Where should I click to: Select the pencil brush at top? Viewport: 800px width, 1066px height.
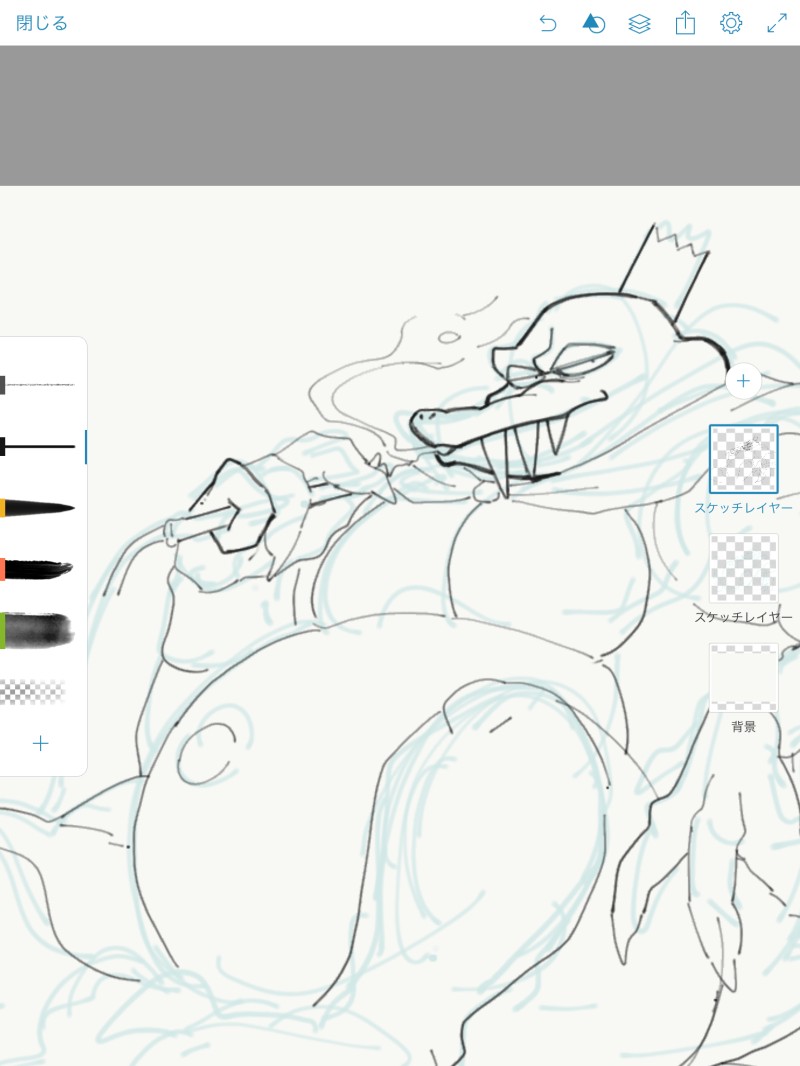tap(37, 385)
